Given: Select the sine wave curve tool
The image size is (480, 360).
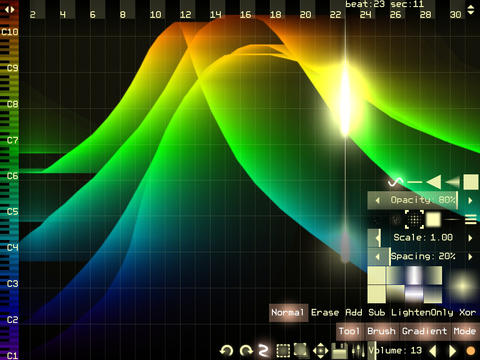Looking at the screenshot, I should 396,182.
